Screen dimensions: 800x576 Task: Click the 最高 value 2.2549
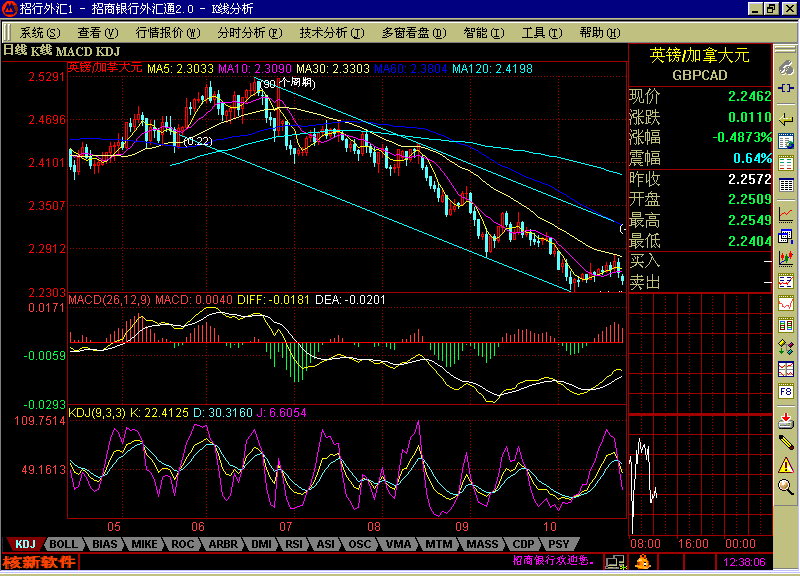click(x=749, y=220)
